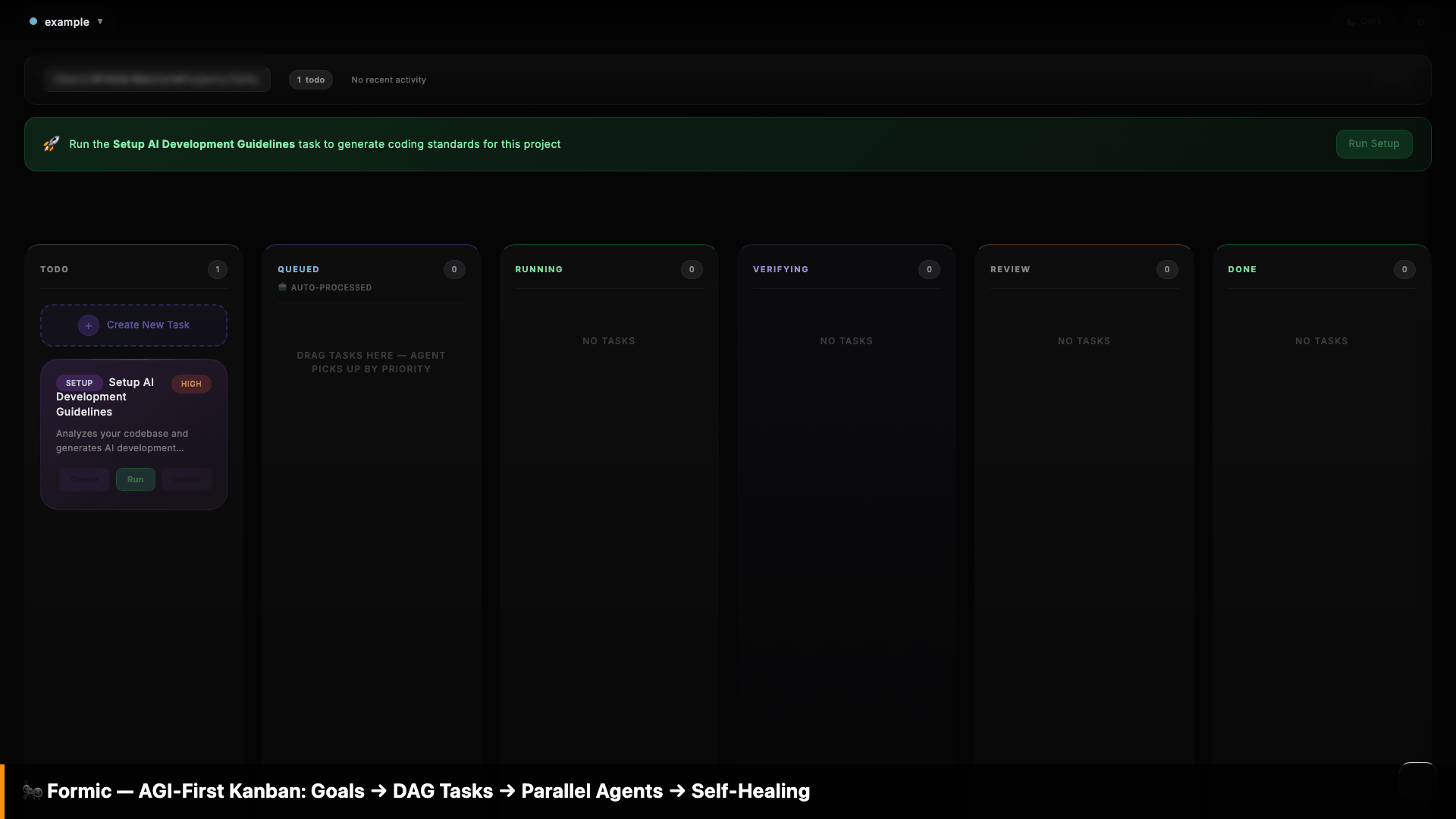Queue the Setup AI Development Guidelines task
This screenshot has width=1456, height=819.
click(x=84, y=479)
